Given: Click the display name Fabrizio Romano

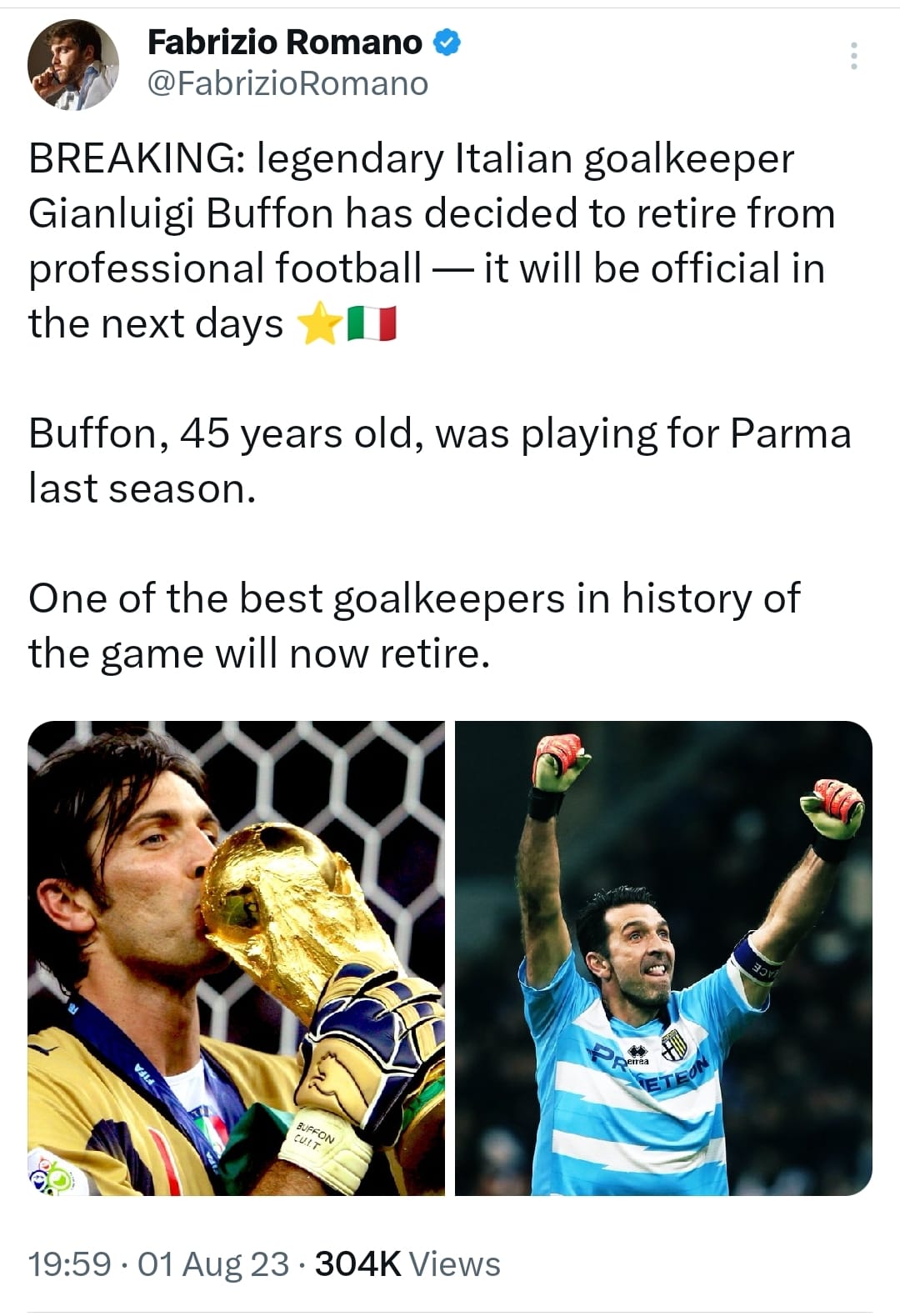Looking at the screenshot, I should click(285, 43).
